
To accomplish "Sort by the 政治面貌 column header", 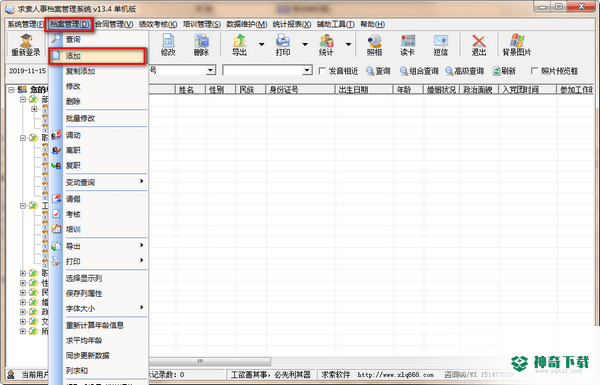I will coord(479,90).
